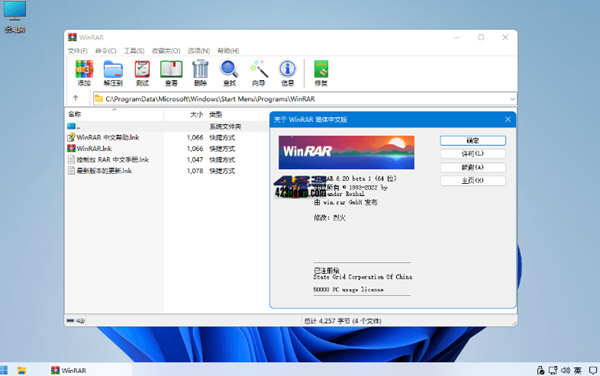Open the 帮助(H) menu
Viewport: 600px width, 376px height.
[228, 50]
